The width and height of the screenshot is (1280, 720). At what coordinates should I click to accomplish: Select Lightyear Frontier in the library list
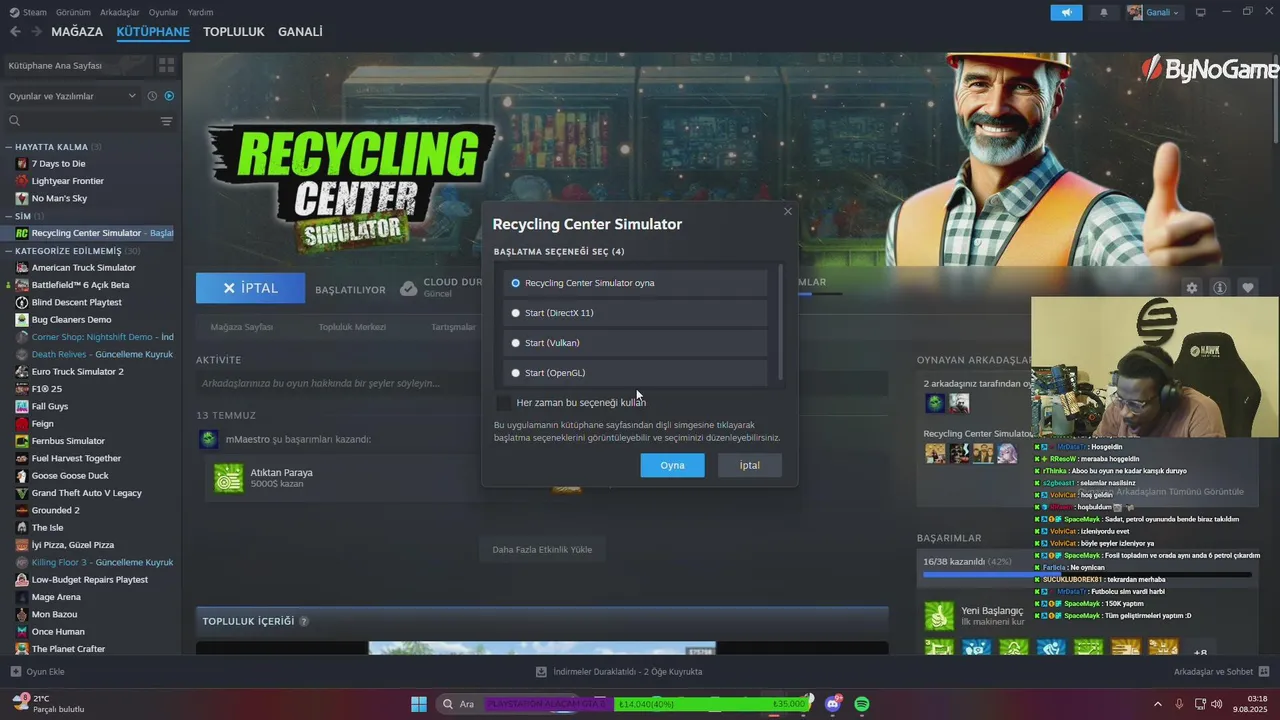(67, 181)
